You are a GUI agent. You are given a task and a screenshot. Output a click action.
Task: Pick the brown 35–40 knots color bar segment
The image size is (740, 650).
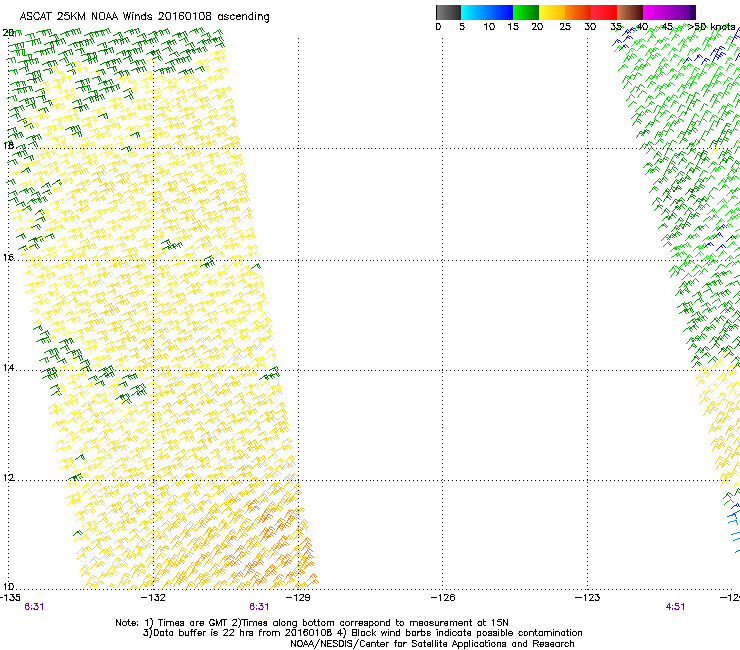[630, 12]
